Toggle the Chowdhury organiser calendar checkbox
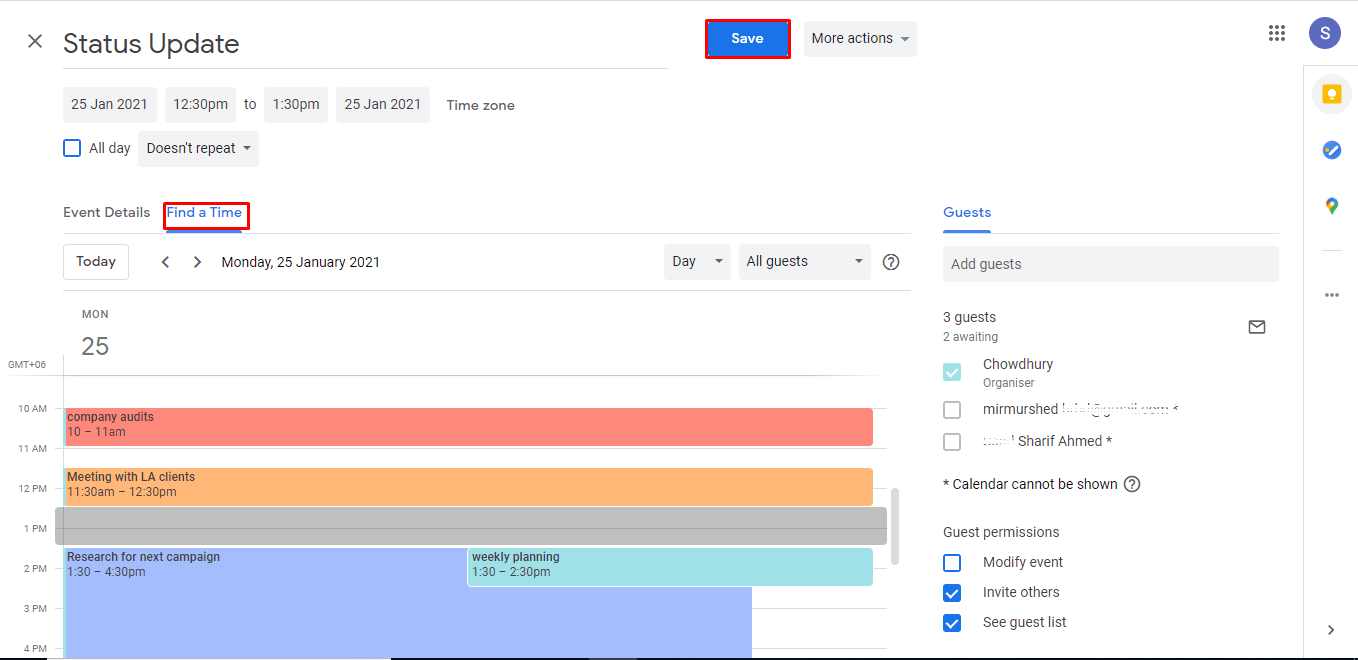Viewport: 1358px width, 660px height. pyautogui.click(x=952, y=372)
